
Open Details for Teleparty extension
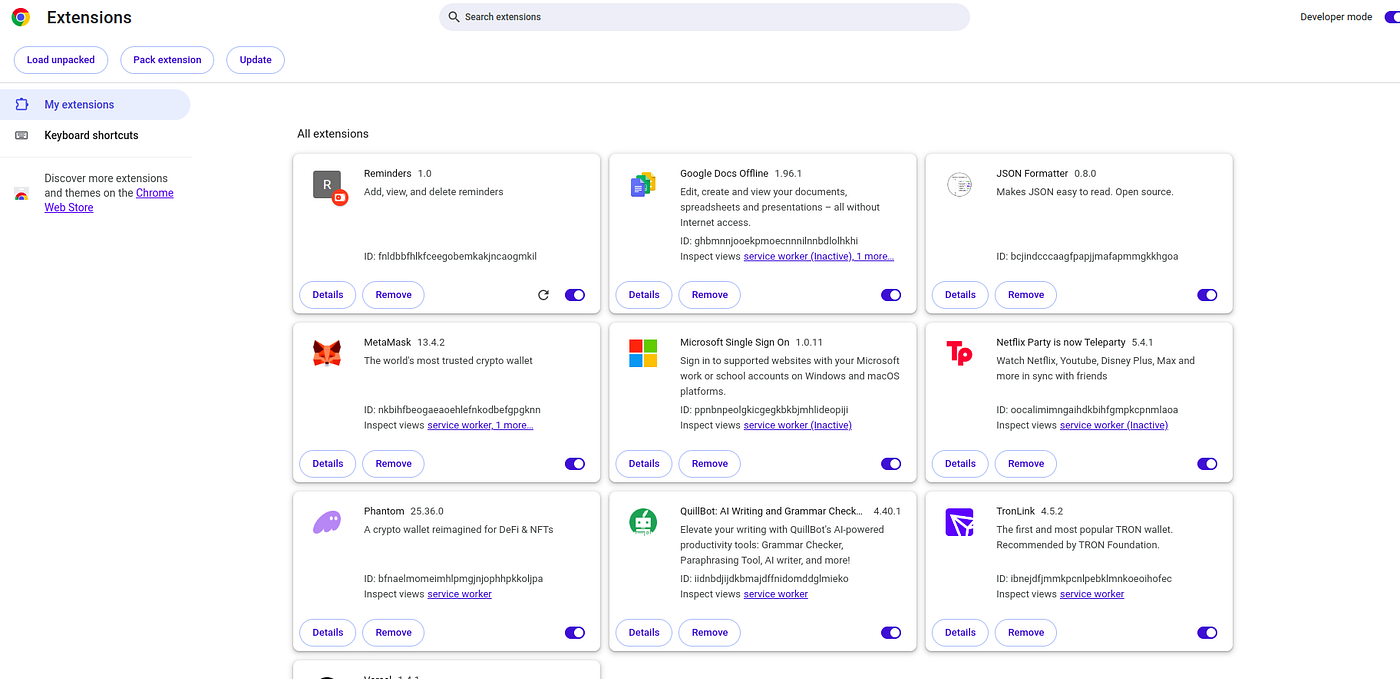pos(960,464)
